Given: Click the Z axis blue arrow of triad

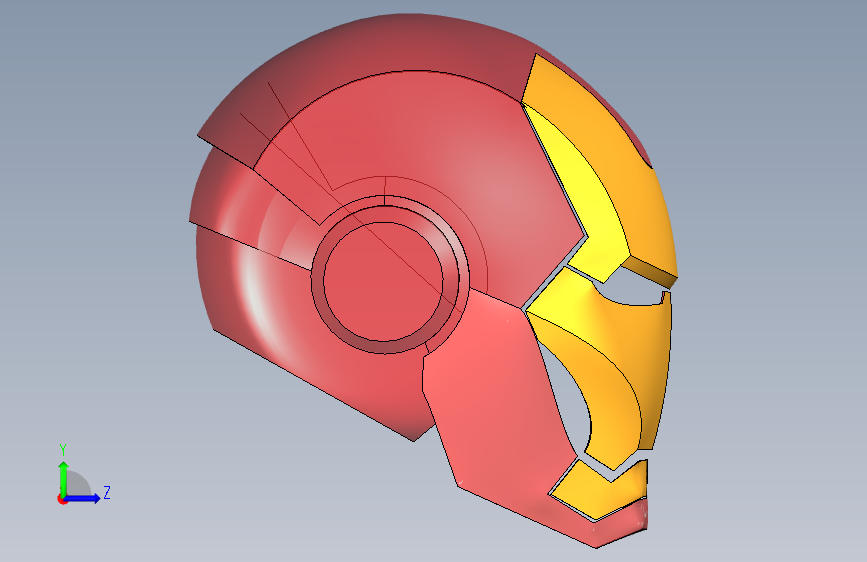Looking at the screenshot, I should click(x=83, y=498).
